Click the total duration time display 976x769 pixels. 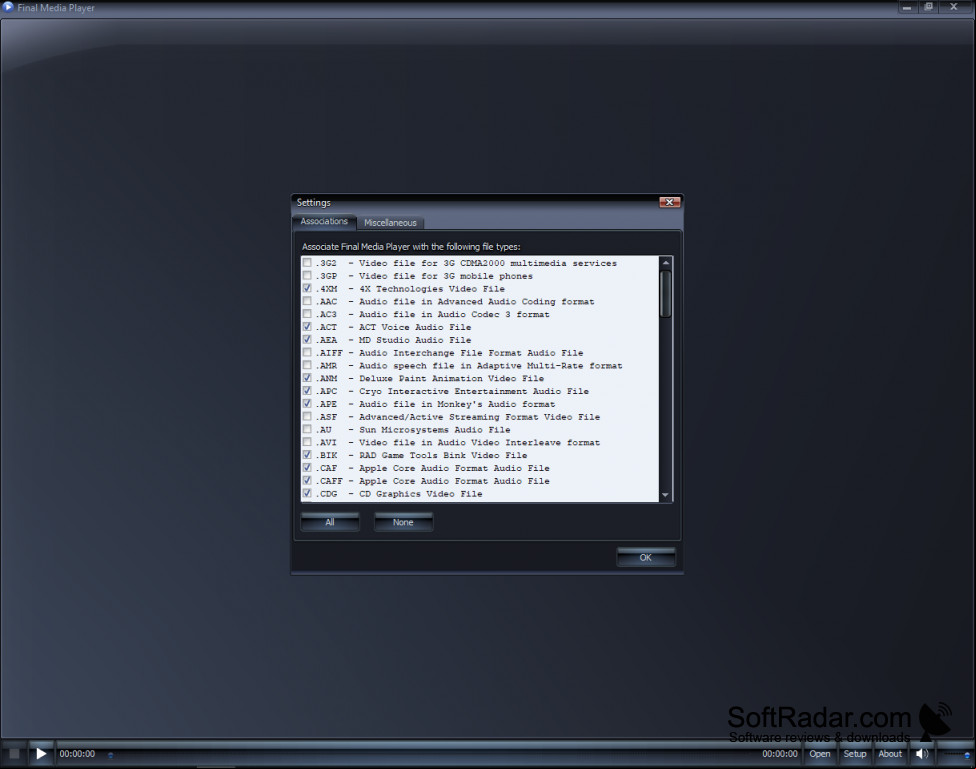click(x=780, y=753)
